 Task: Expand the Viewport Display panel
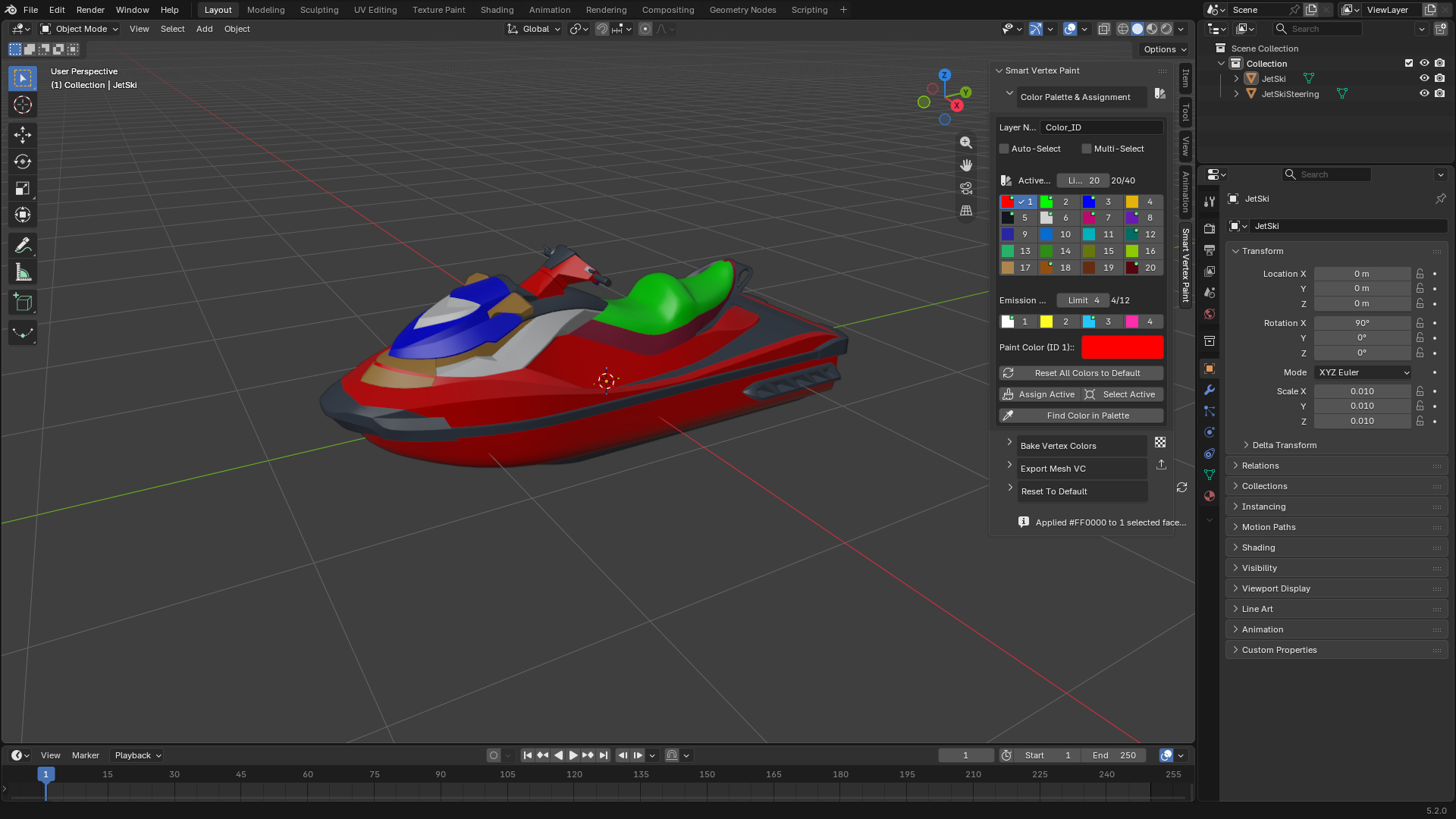tap(1336, 588)
